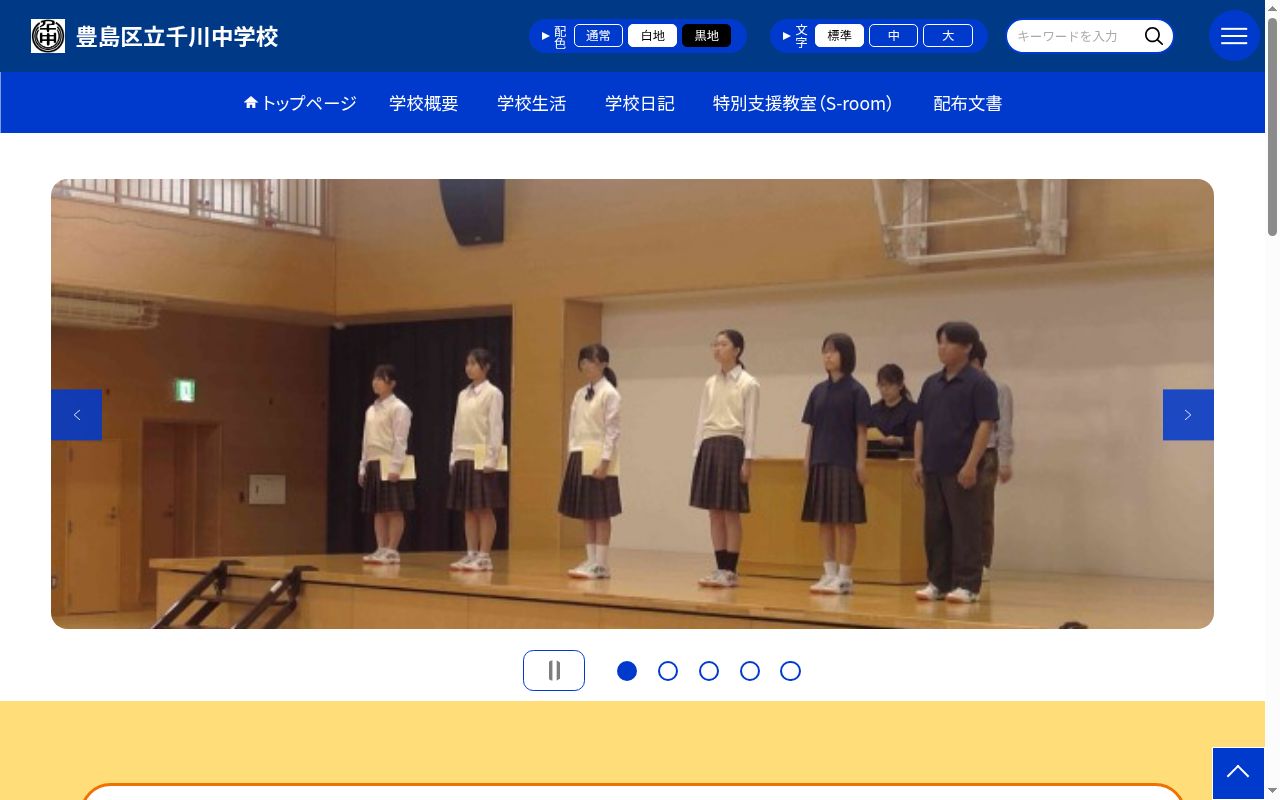Advance to next carousel slide
The width and height of the screenshot is (1280, 800).
(x=1188, y=415)
